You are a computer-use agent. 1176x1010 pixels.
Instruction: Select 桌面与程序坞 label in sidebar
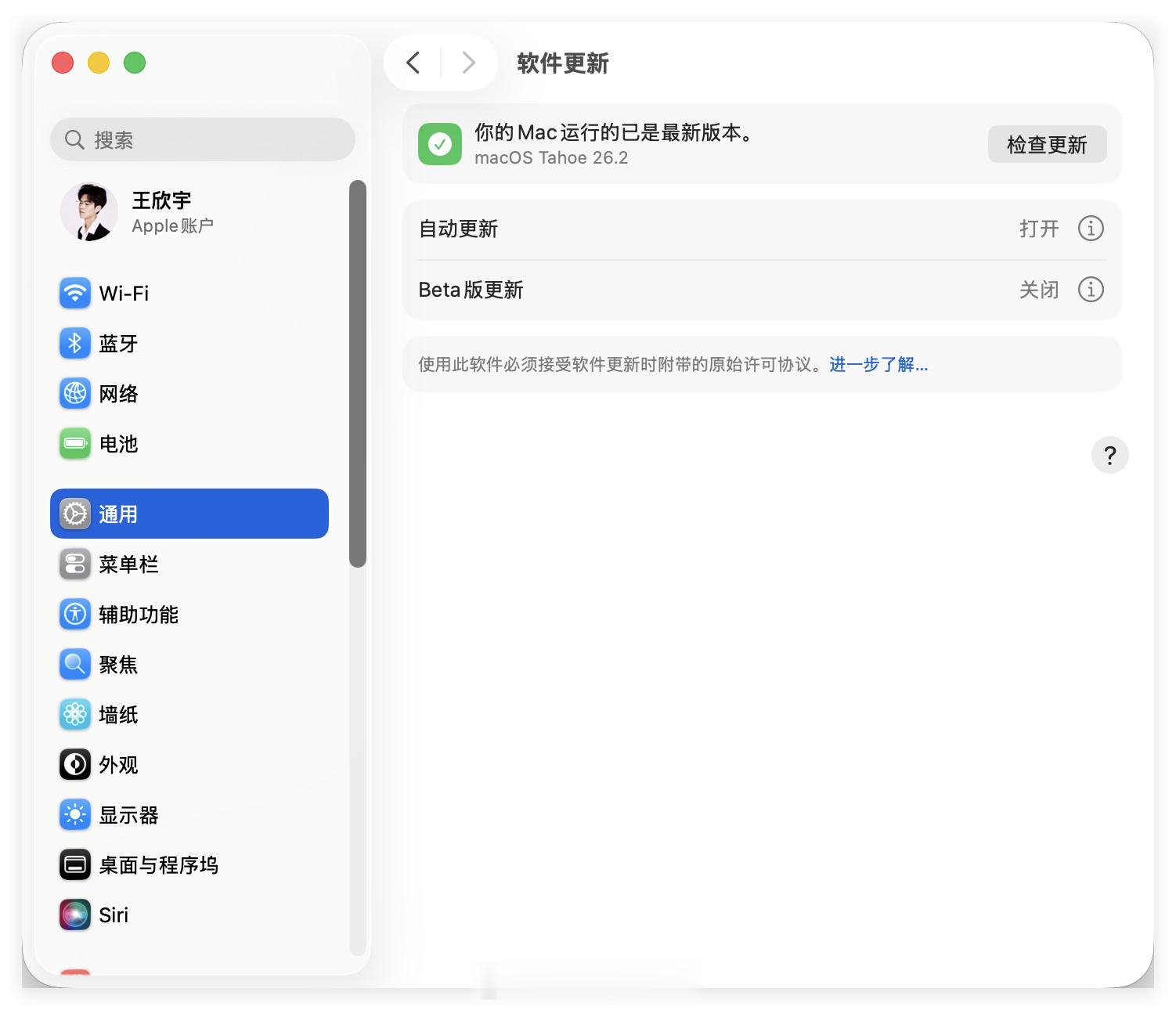point(158,864)
